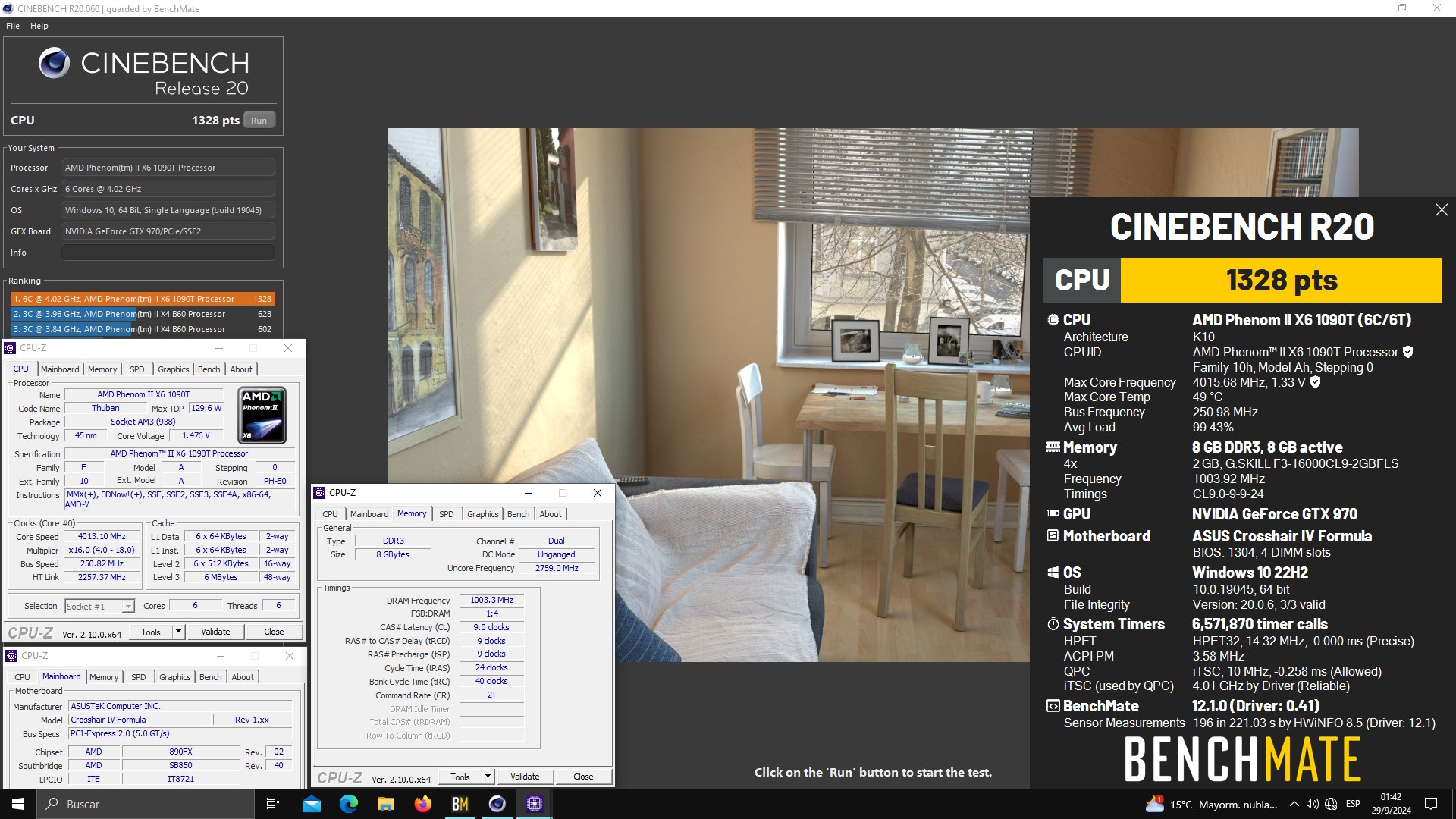
Task: Open About tab in top CPU-Z window
Action: click(x=241, y=369)
